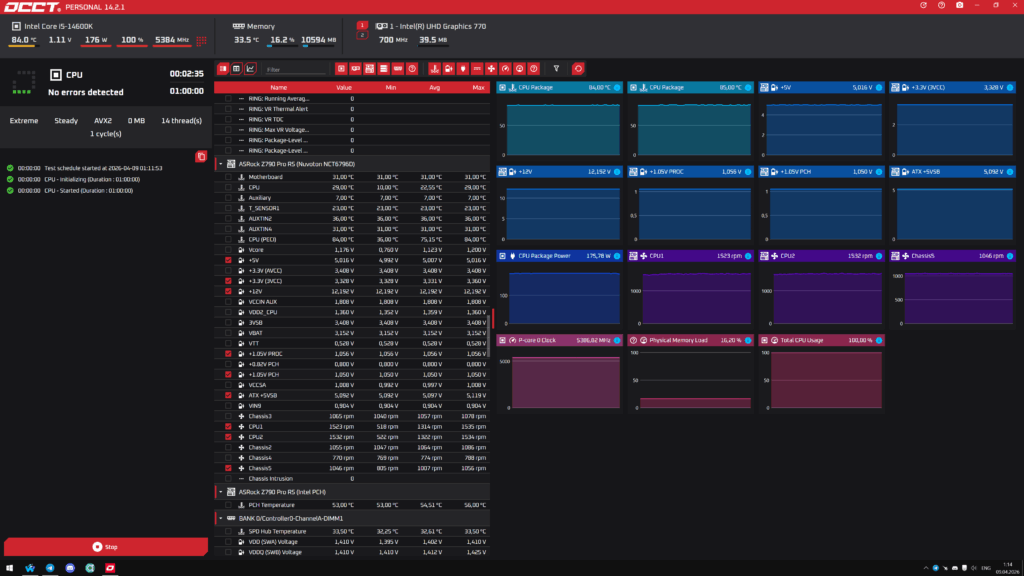
Task: Click the Steady load type label
Action: tap(66, 121)
